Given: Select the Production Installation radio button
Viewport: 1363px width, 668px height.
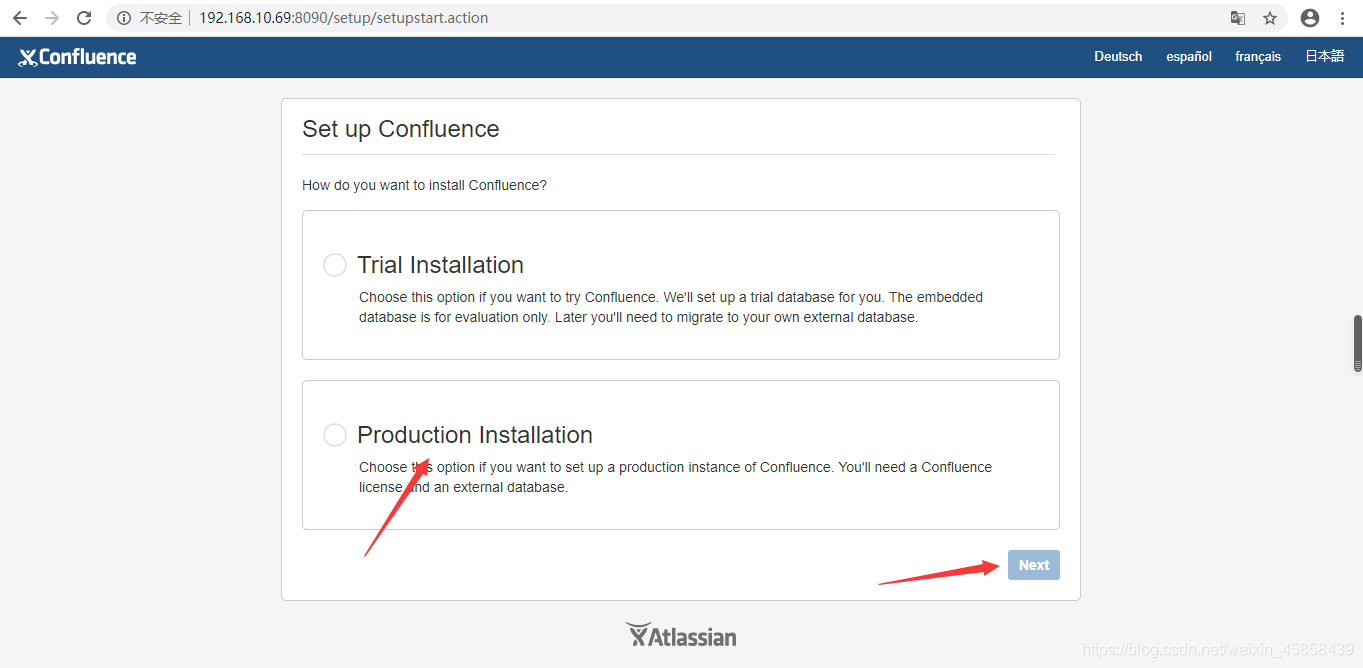Looking at the screenshot, I should tap(335, 435).
